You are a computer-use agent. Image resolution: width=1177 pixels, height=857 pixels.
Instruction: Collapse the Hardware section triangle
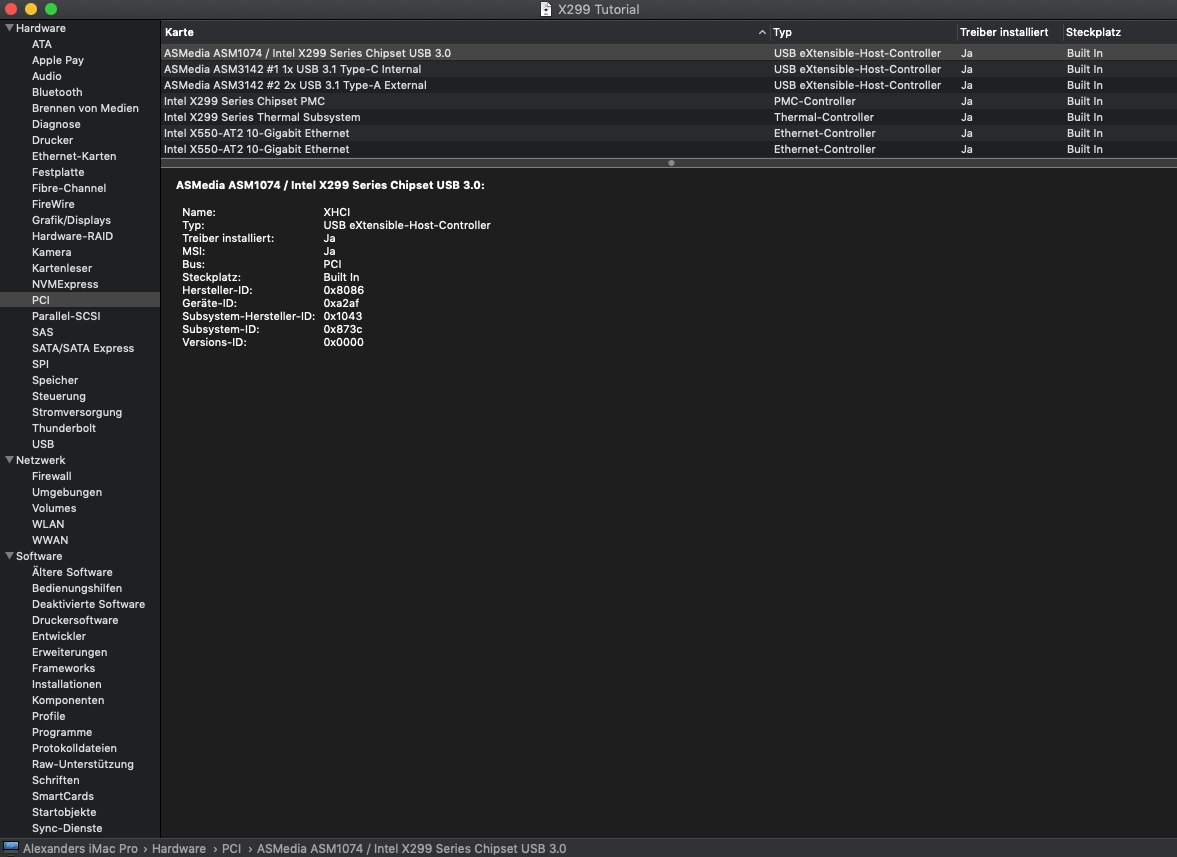coord(9,28)
